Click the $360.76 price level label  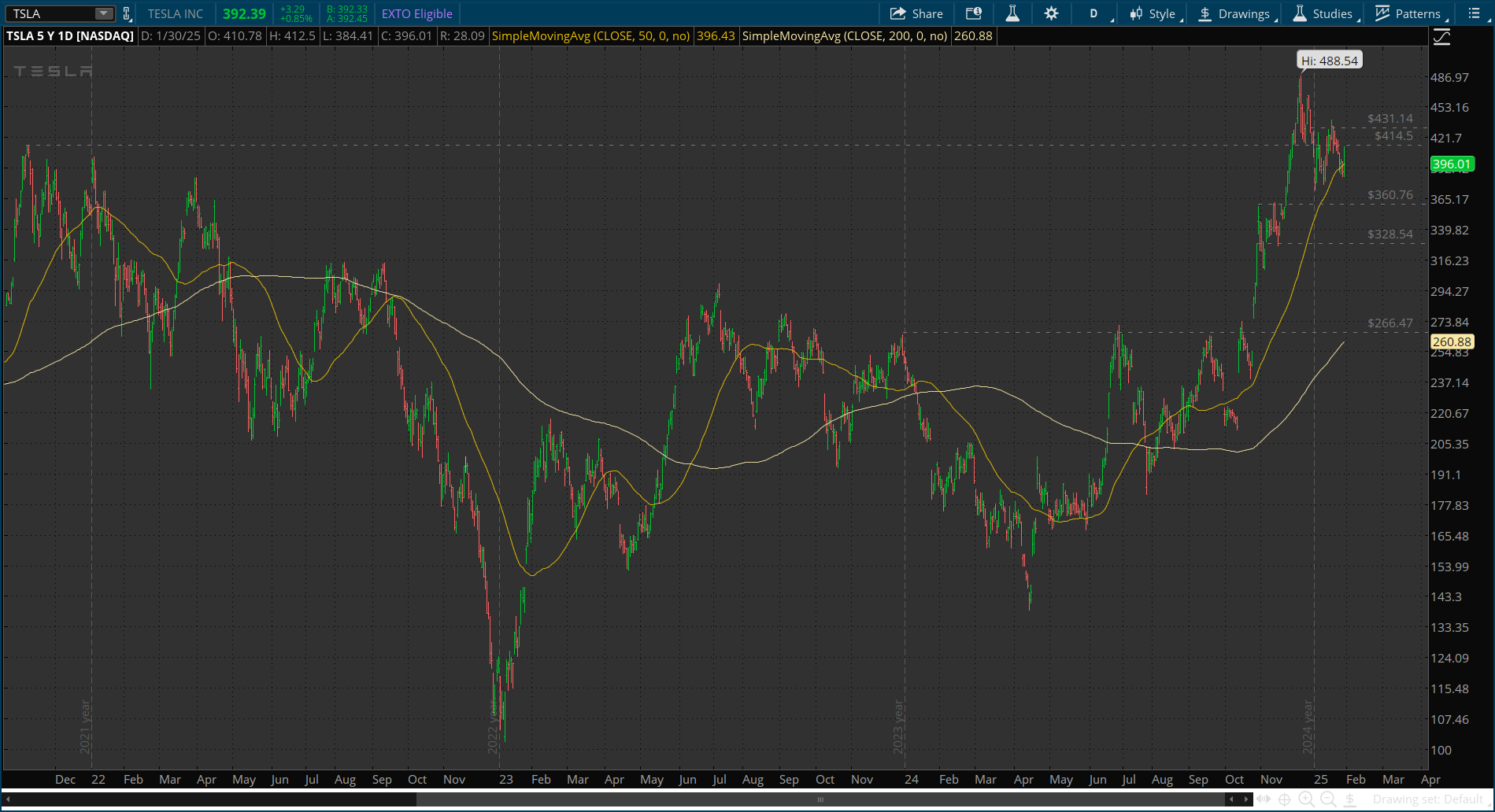(1390, 195)
